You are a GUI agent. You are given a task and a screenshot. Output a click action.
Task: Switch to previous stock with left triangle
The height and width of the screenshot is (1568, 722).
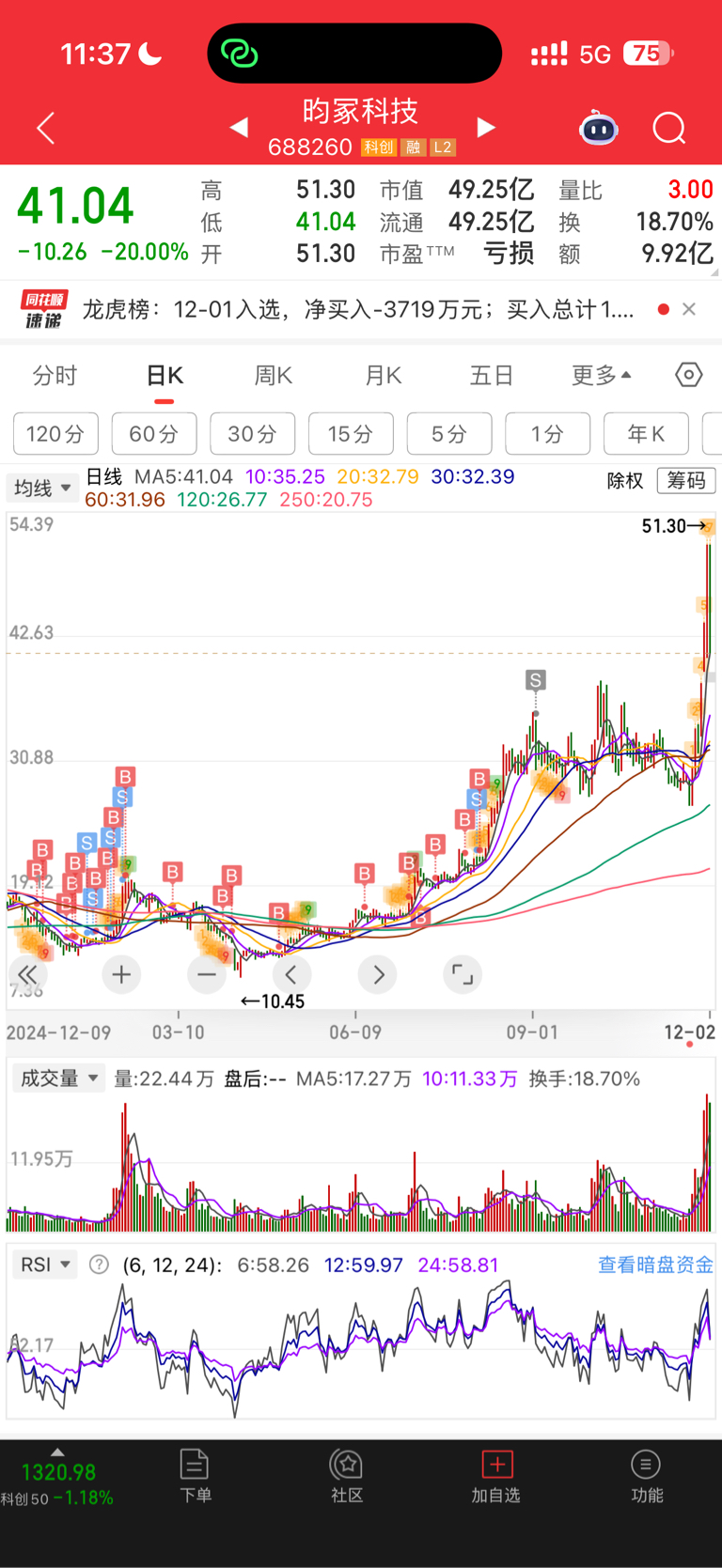click(x=239, y=127)
